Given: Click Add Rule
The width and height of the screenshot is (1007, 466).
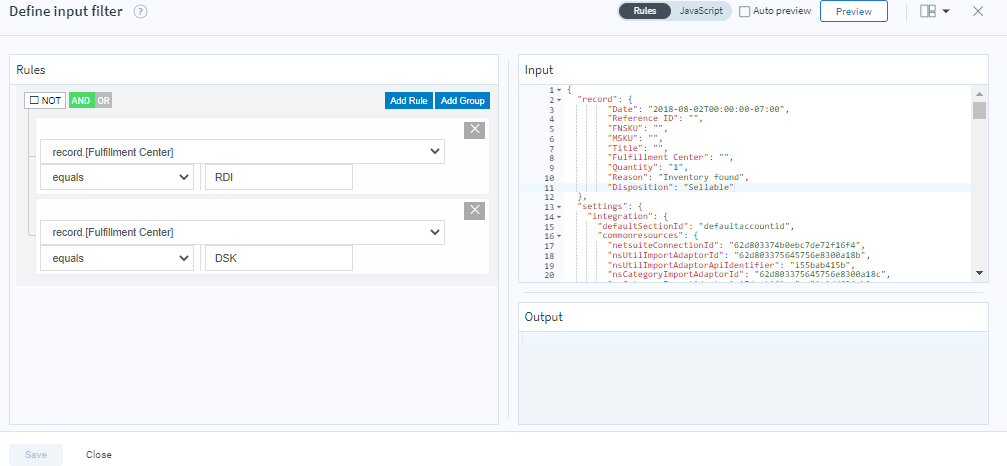Looking at the screenshot, I should coord(409,101).
